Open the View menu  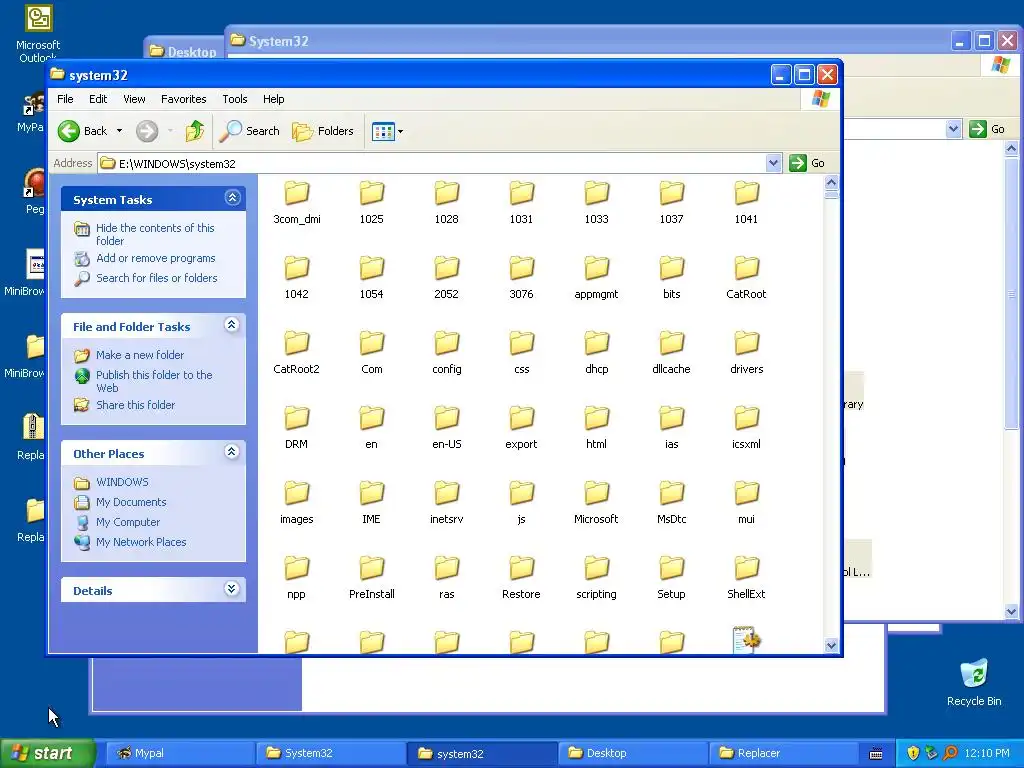[135, 99]
